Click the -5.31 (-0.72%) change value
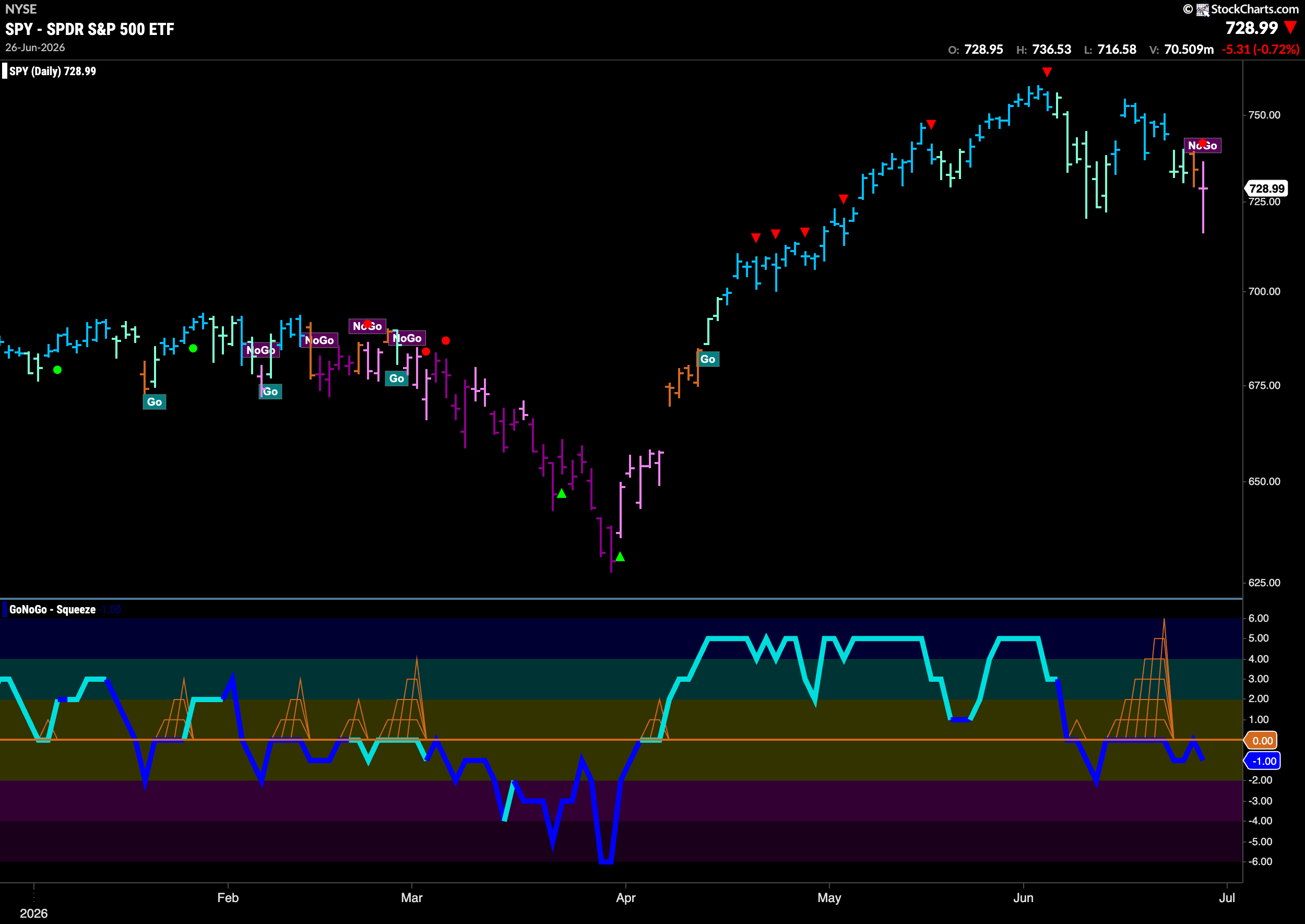Viewport: 1305px width, 924px height. coord(1260,50)
